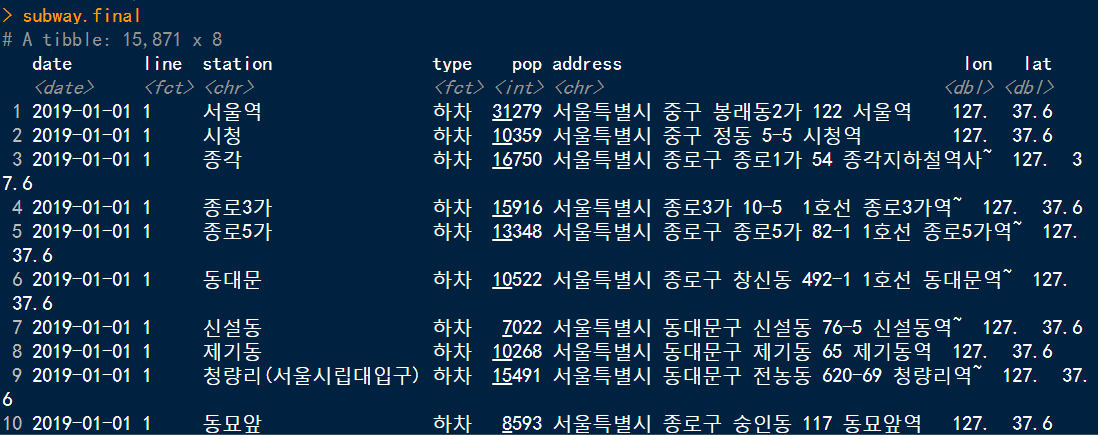Click pop value 13348

point(517,230)
